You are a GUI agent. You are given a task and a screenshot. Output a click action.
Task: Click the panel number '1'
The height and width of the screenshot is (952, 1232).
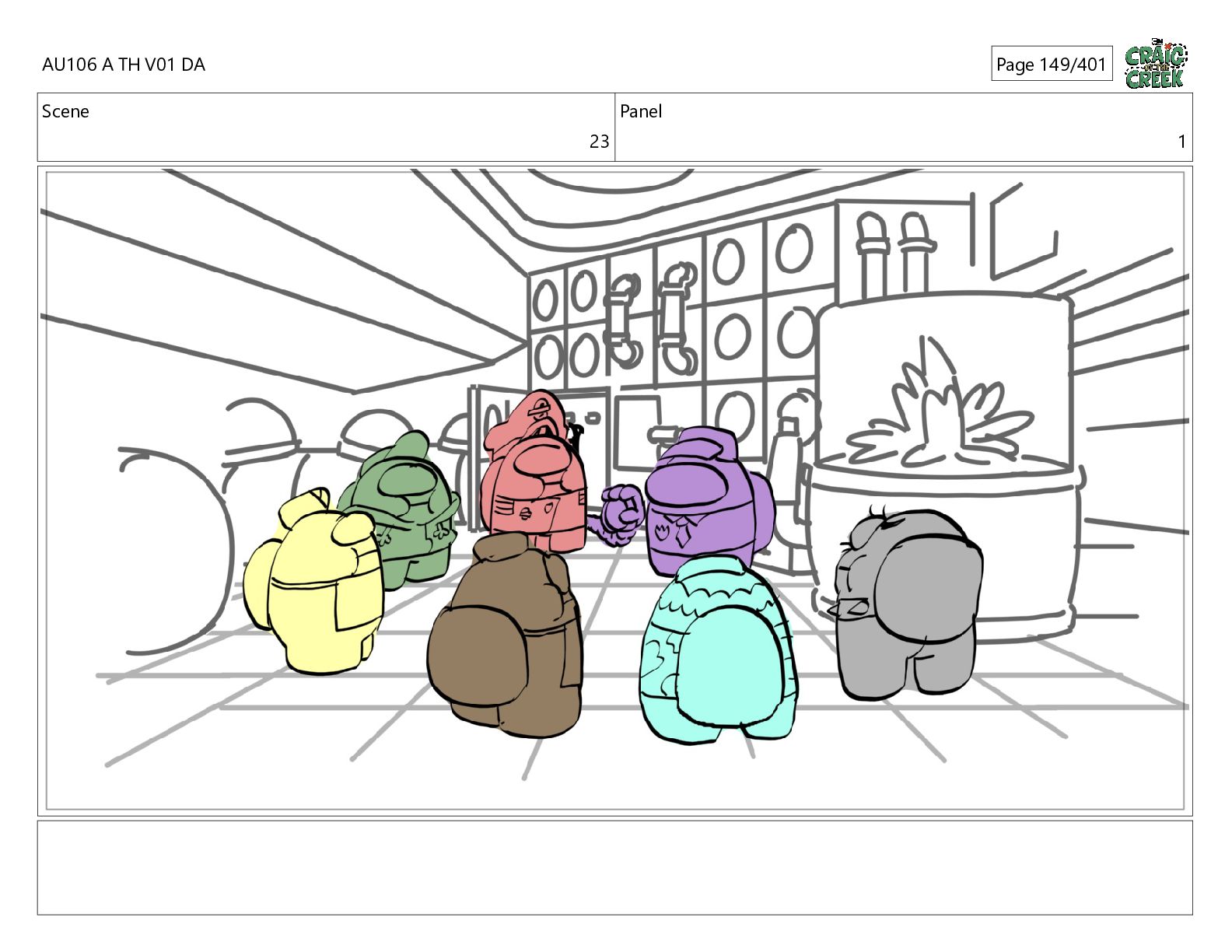tap(1181, 142)
